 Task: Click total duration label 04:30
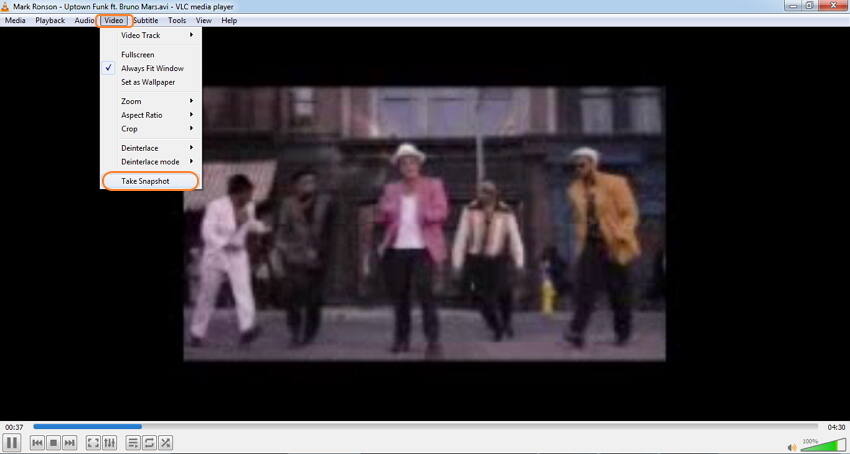[x=835, y=427]
